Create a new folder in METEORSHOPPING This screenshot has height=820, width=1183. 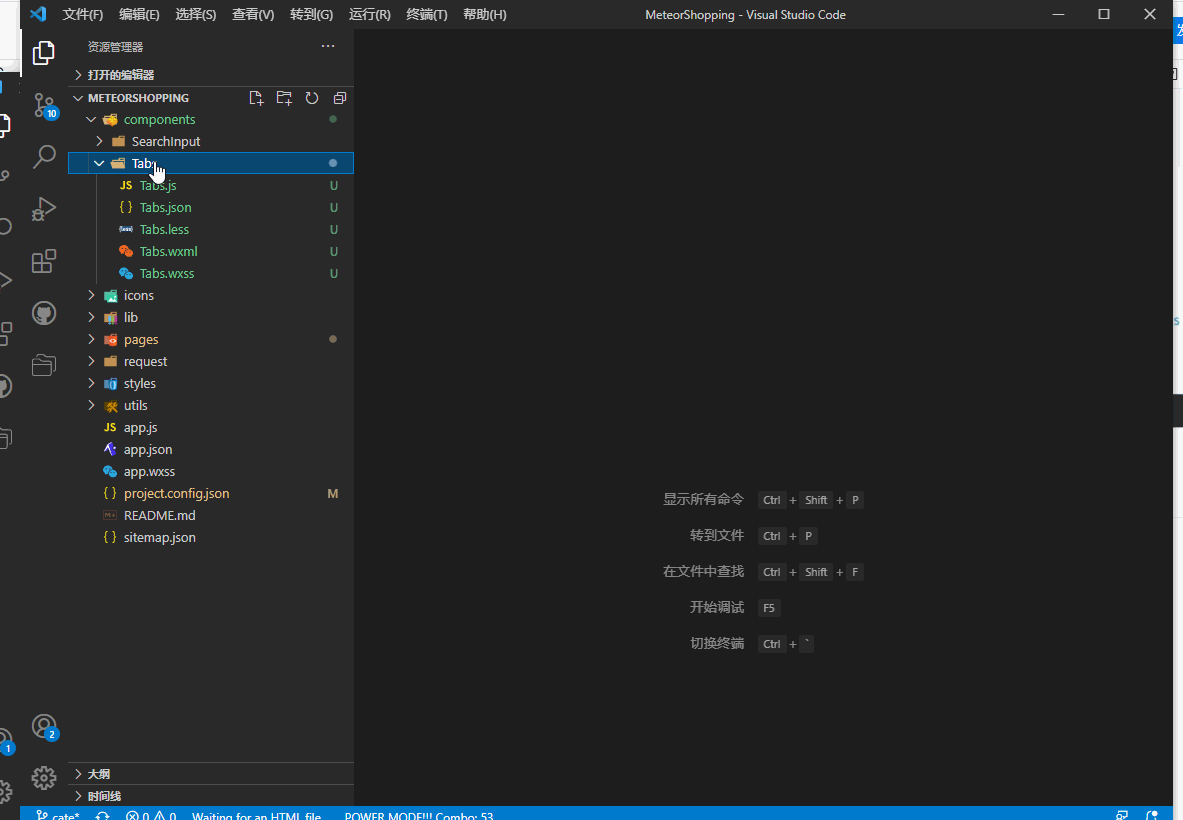(x=284, y=98)
